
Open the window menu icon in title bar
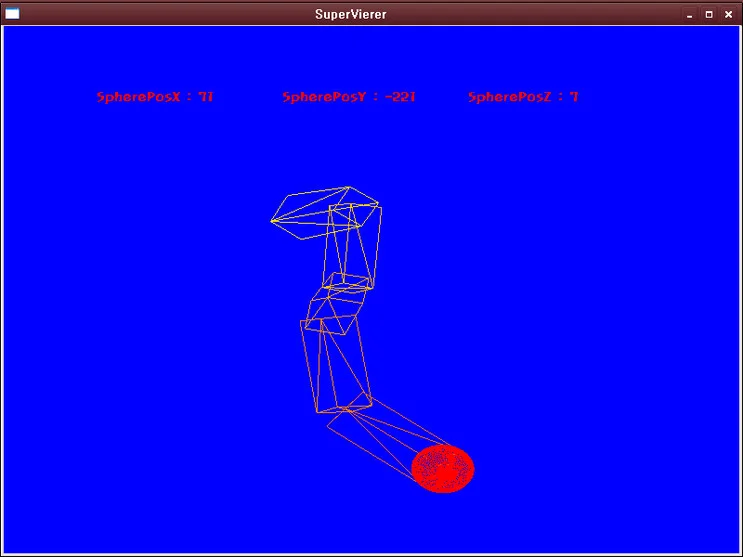[12, 14]
